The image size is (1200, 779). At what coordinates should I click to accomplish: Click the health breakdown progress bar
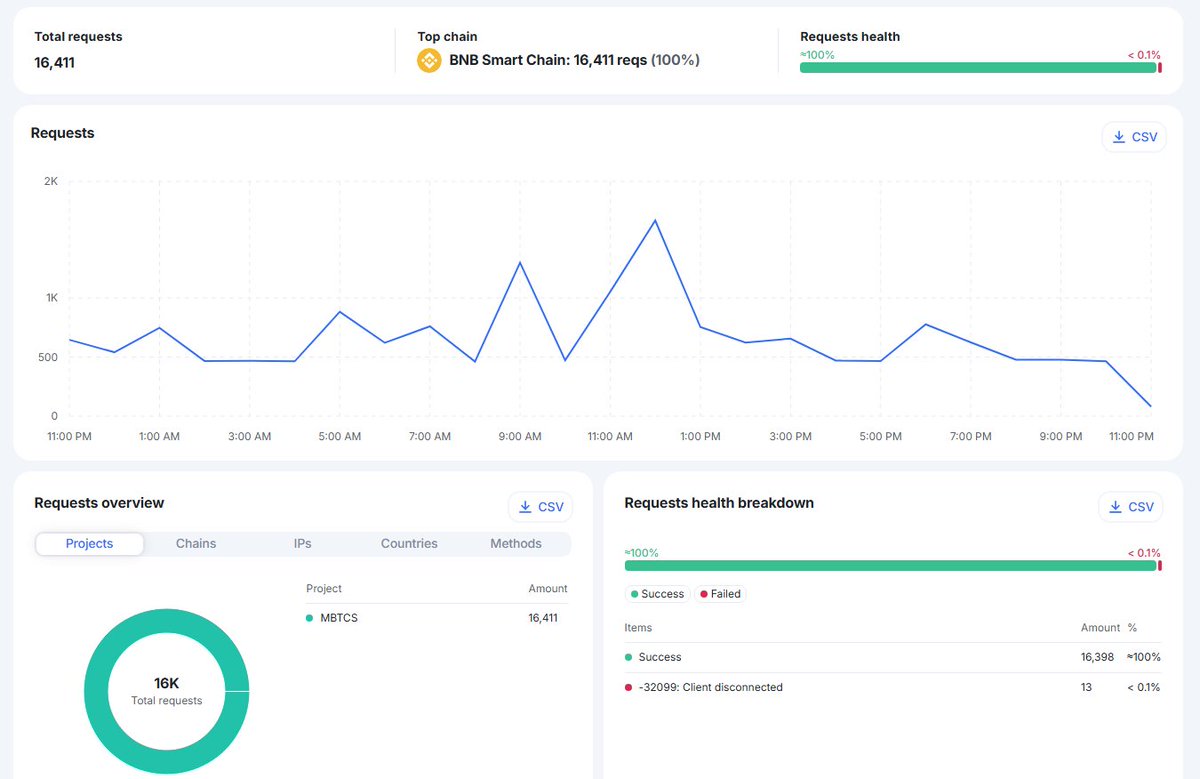click(893, 566)
